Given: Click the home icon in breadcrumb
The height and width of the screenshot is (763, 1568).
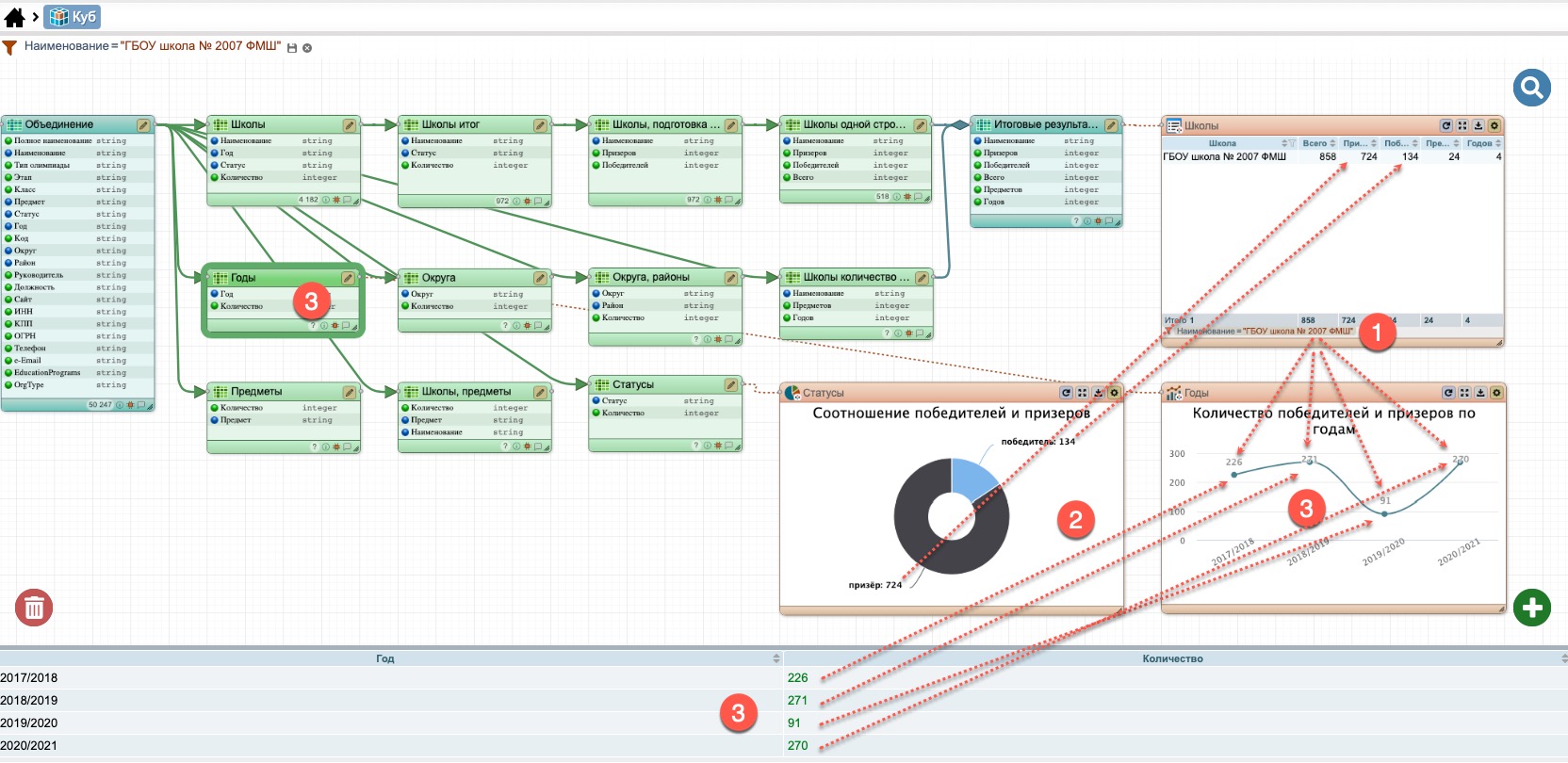Looking at the screenshot, I should click(x=14, y=17).
